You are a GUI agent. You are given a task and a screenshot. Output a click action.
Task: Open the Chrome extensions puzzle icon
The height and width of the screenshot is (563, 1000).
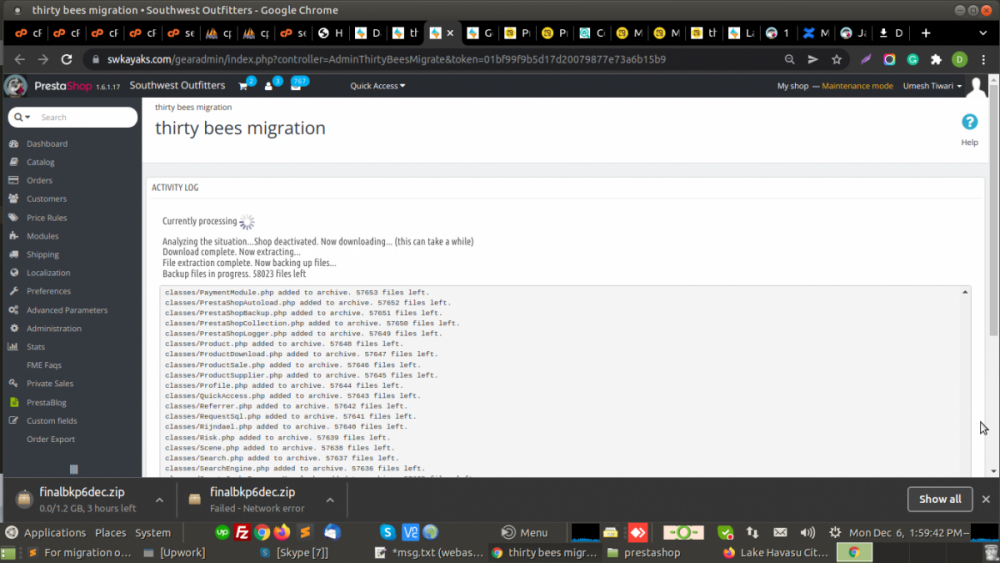[936, 59]
